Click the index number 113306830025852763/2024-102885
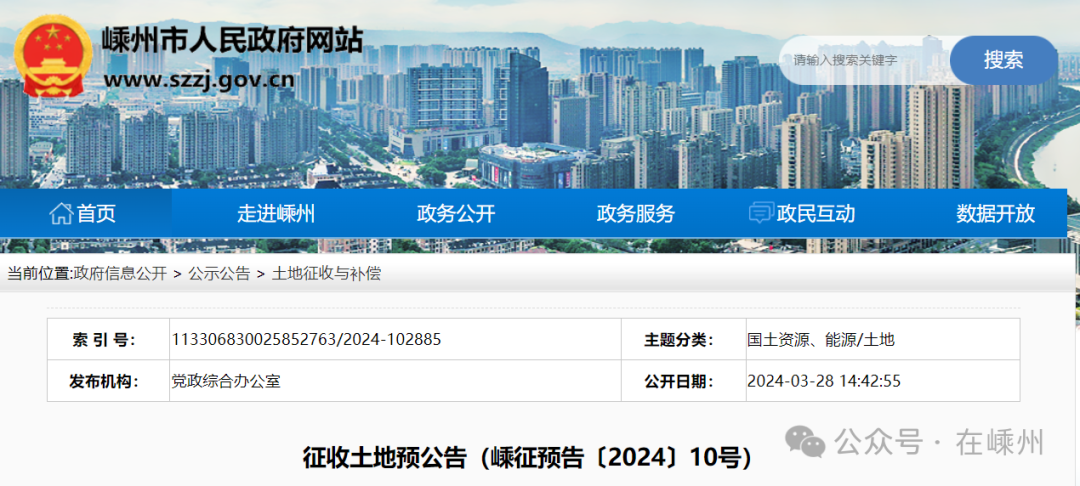Viewport: 1080px width, 486px height. pos(306,339)
